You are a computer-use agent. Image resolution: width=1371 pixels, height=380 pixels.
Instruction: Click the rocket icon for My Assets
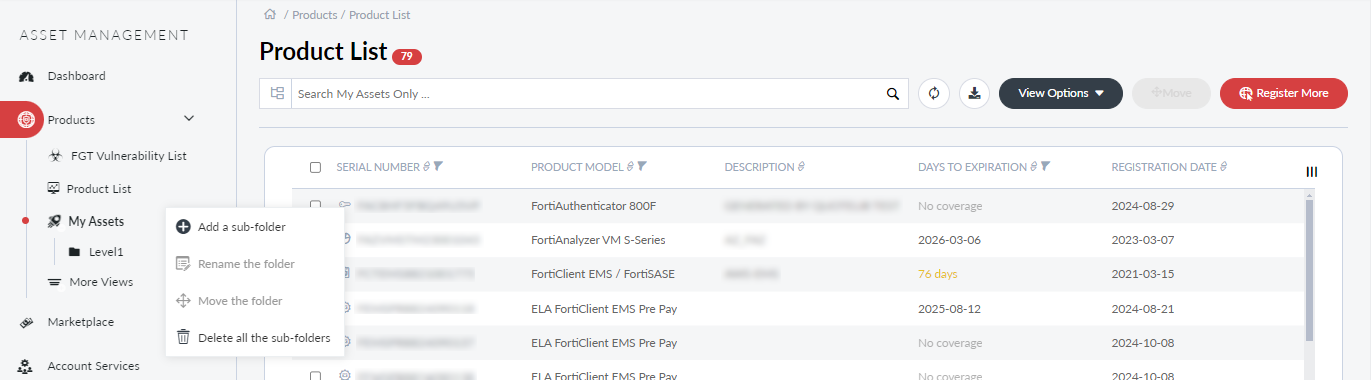coord(54,221)
